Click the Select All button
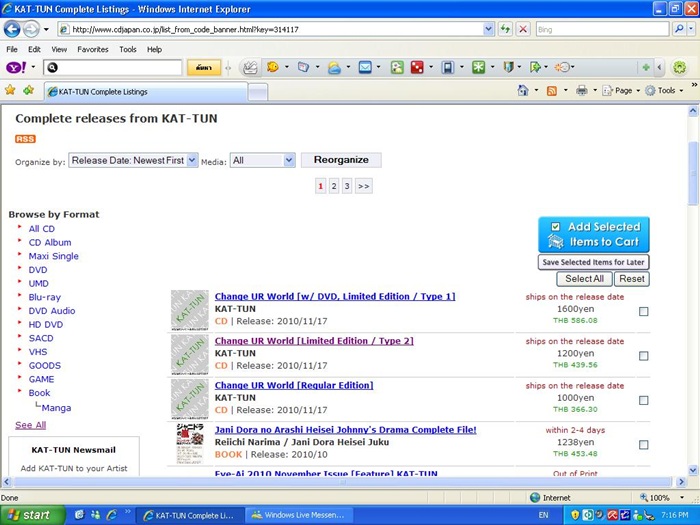The image size is (700, 525). 584,279
